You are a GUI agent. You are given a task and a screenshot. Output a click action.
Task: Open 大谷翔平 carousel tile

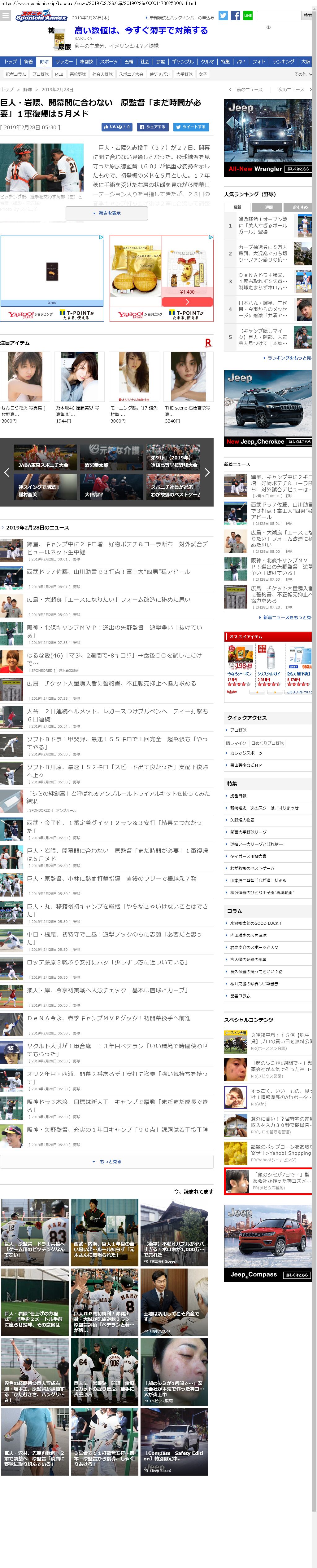pos(112,487)
